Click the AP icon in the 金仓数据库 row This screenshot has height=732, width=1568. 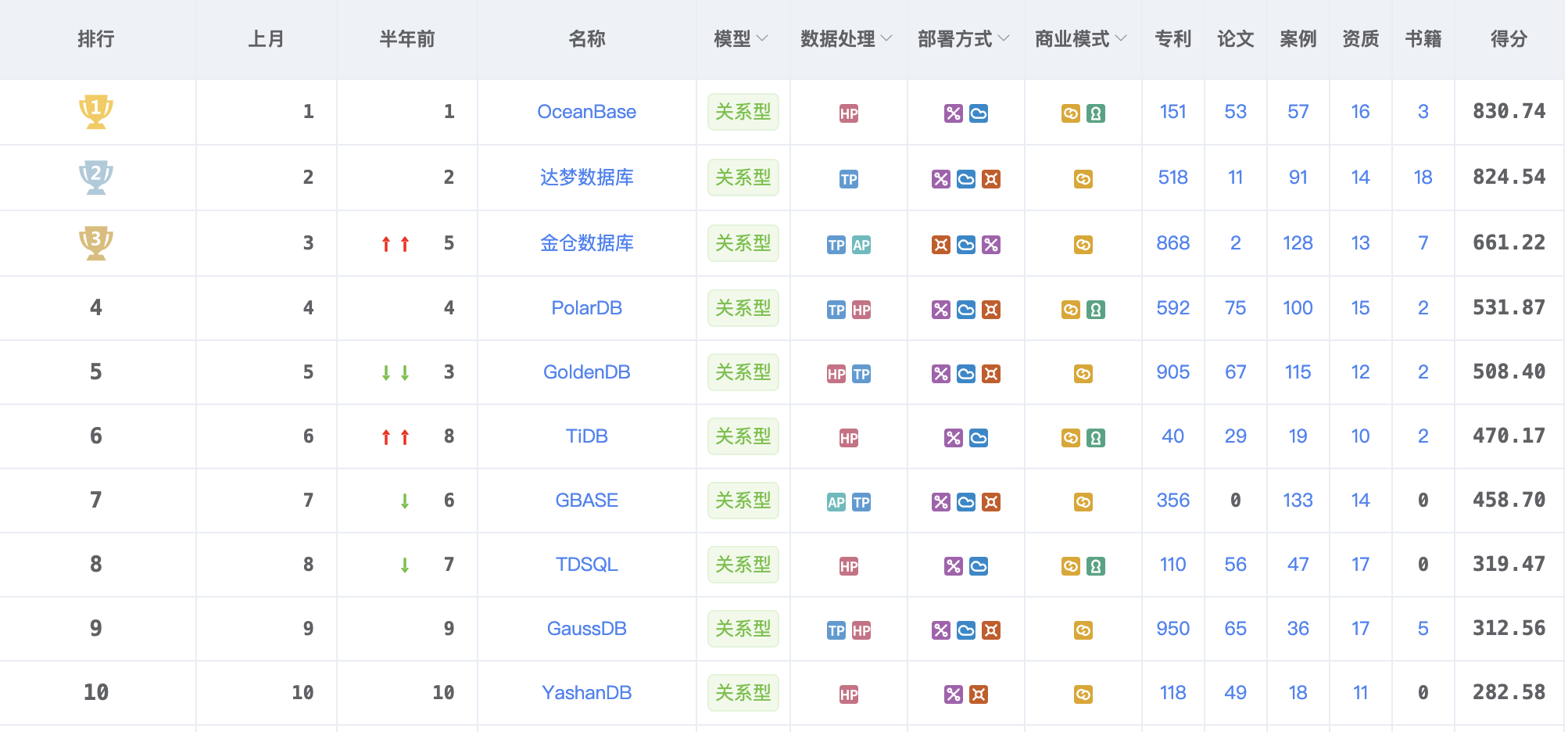coord(861,245)
